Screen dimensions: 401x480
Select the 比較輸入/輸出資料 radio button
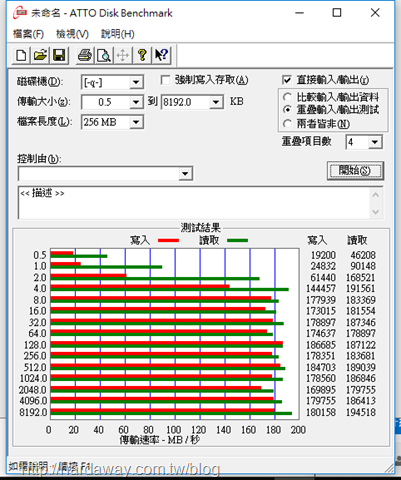coord(287,97)
